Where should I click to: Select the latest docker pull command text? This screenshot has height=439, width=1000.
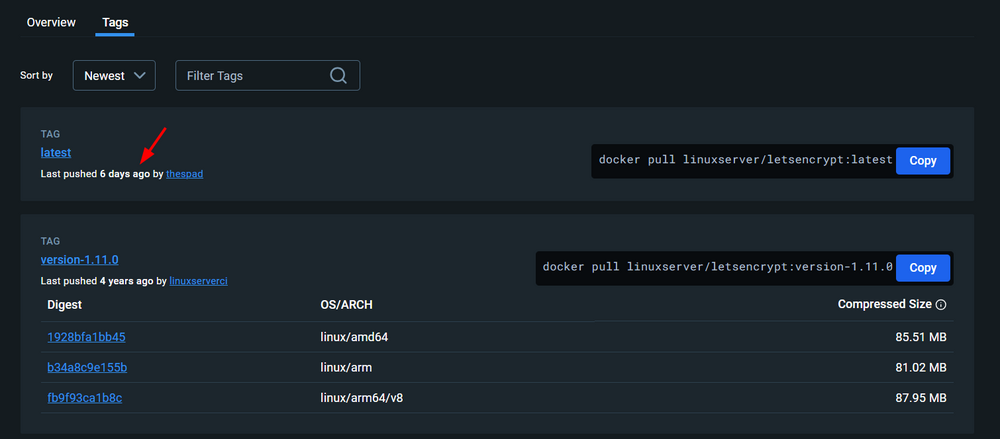click(746, 160)
